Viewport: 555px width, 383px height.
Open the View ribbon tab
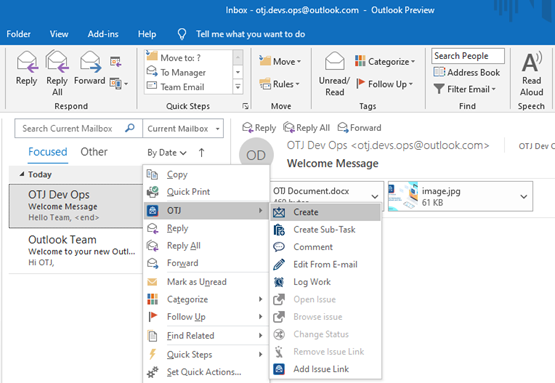click(x=59, y=34)
